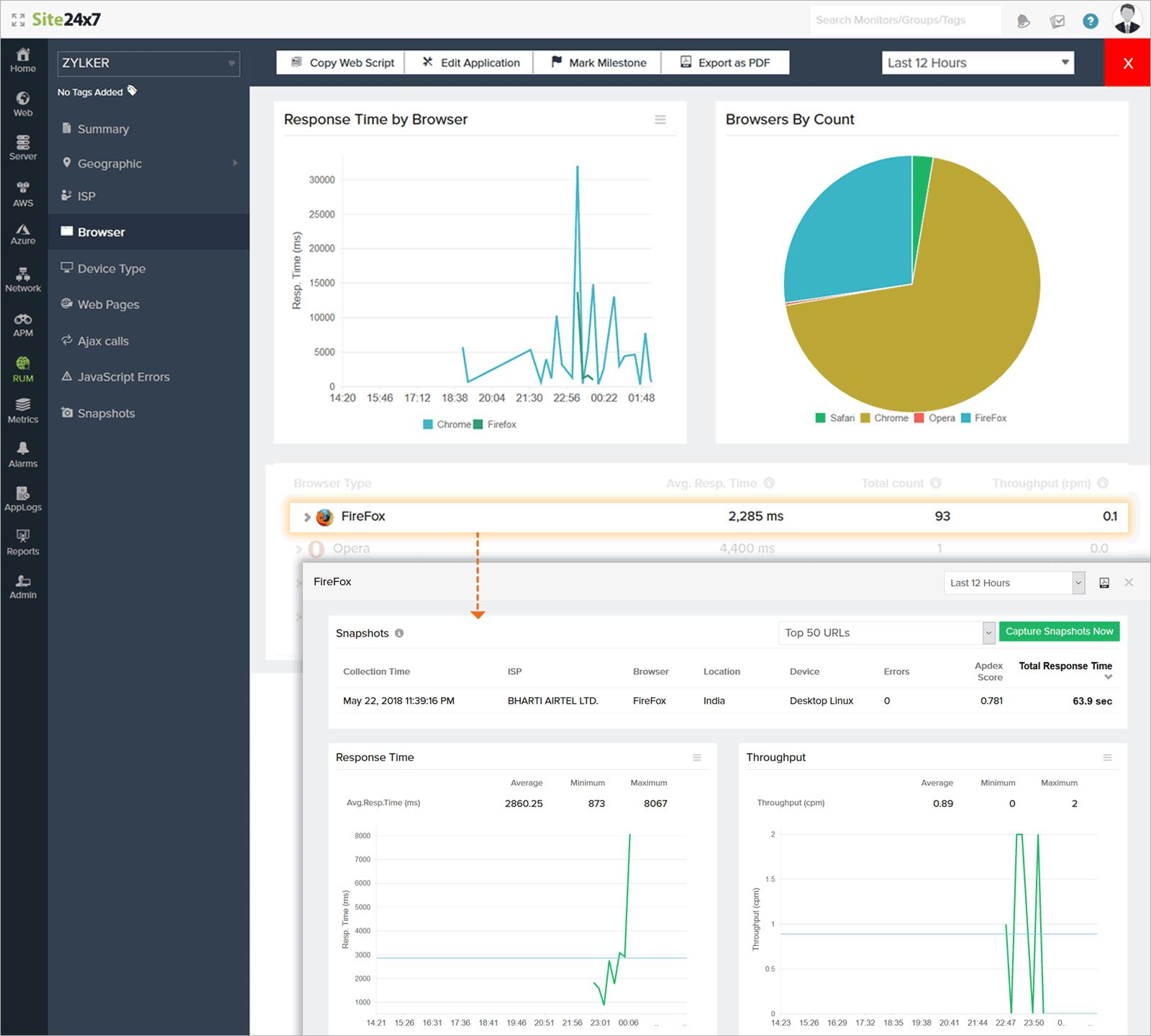Expand the FireFox browser row
The image size is (1151, 1036).
click(x=307, y=517)
